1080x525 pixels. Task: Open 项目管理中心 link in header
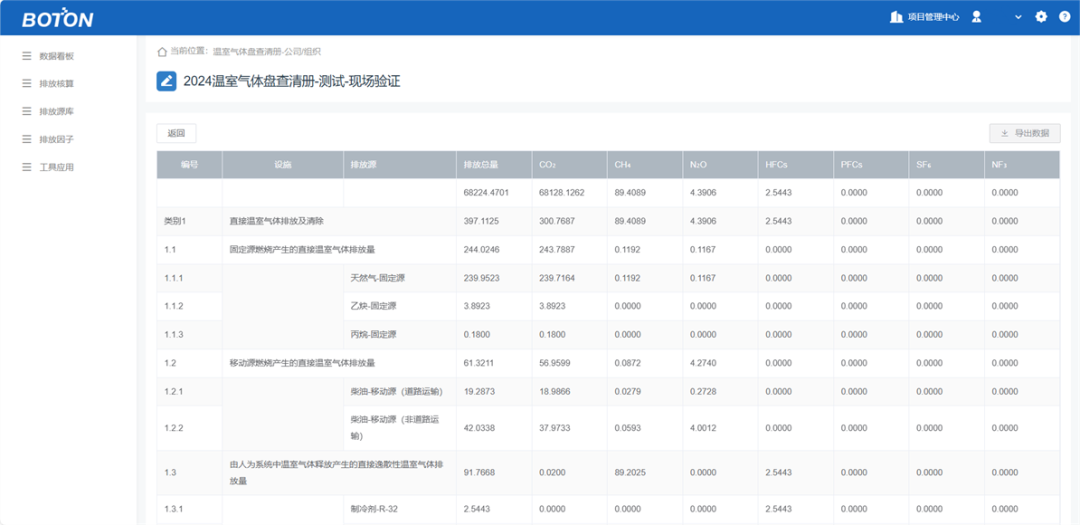coord(933,17)
